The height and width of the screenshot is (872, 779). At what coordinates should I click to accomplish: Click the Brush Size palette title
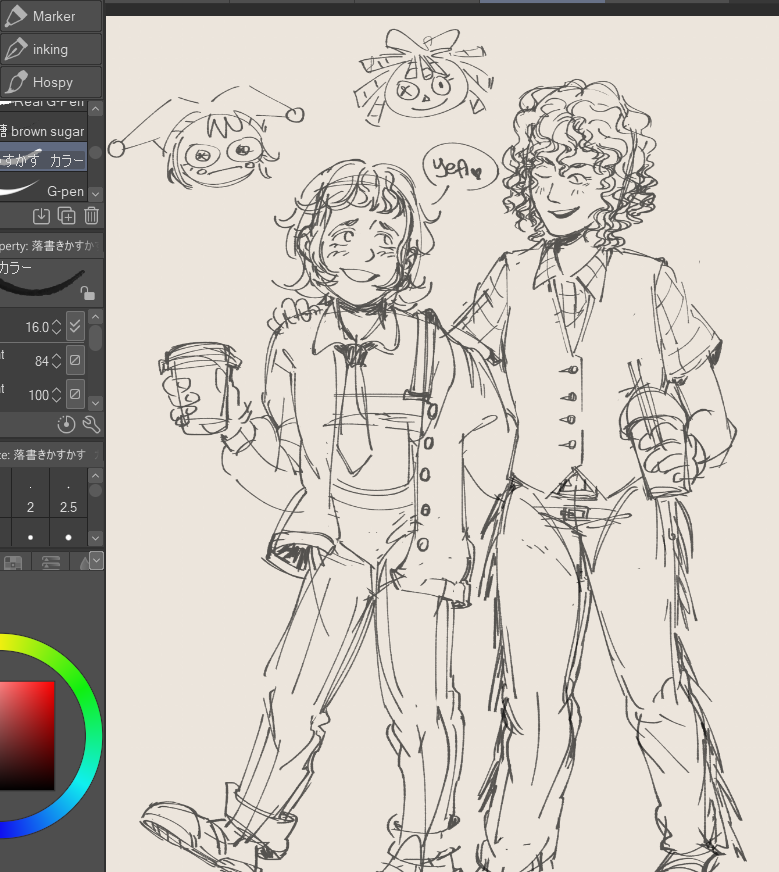click(51, 455)
